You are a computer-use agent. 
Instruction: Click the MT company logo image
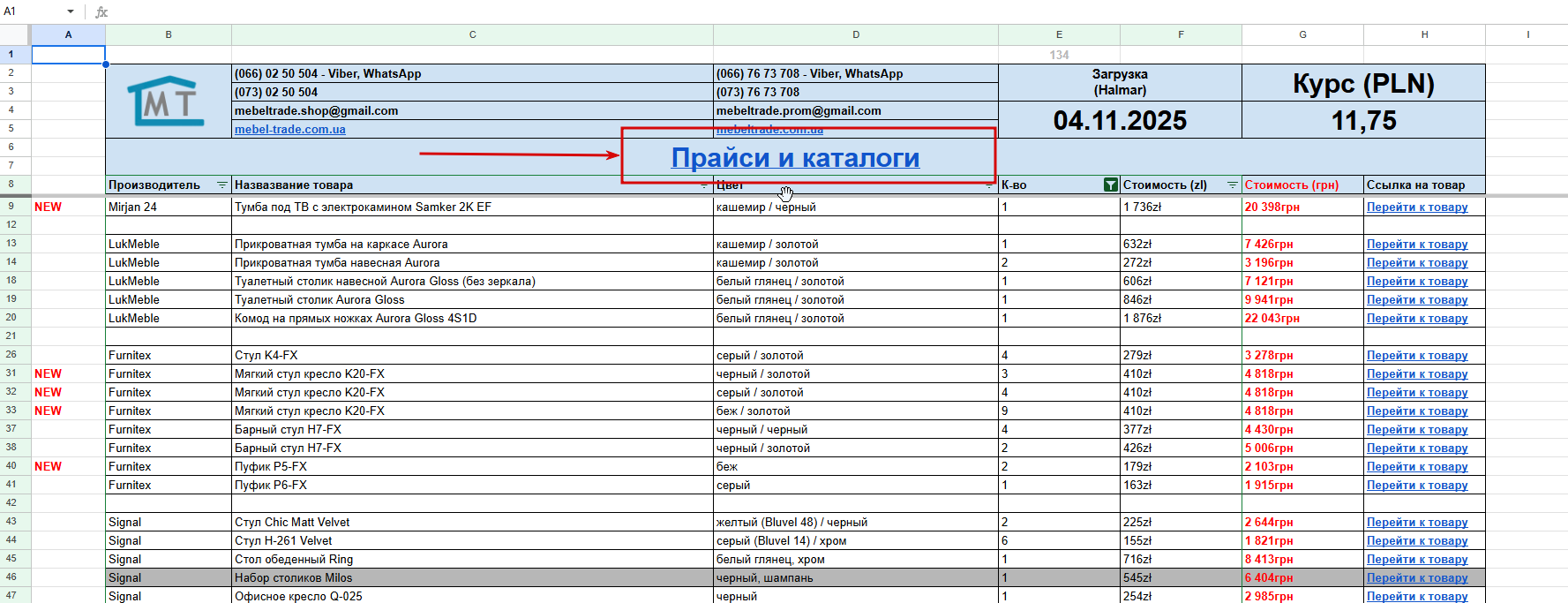pos(166,102)
